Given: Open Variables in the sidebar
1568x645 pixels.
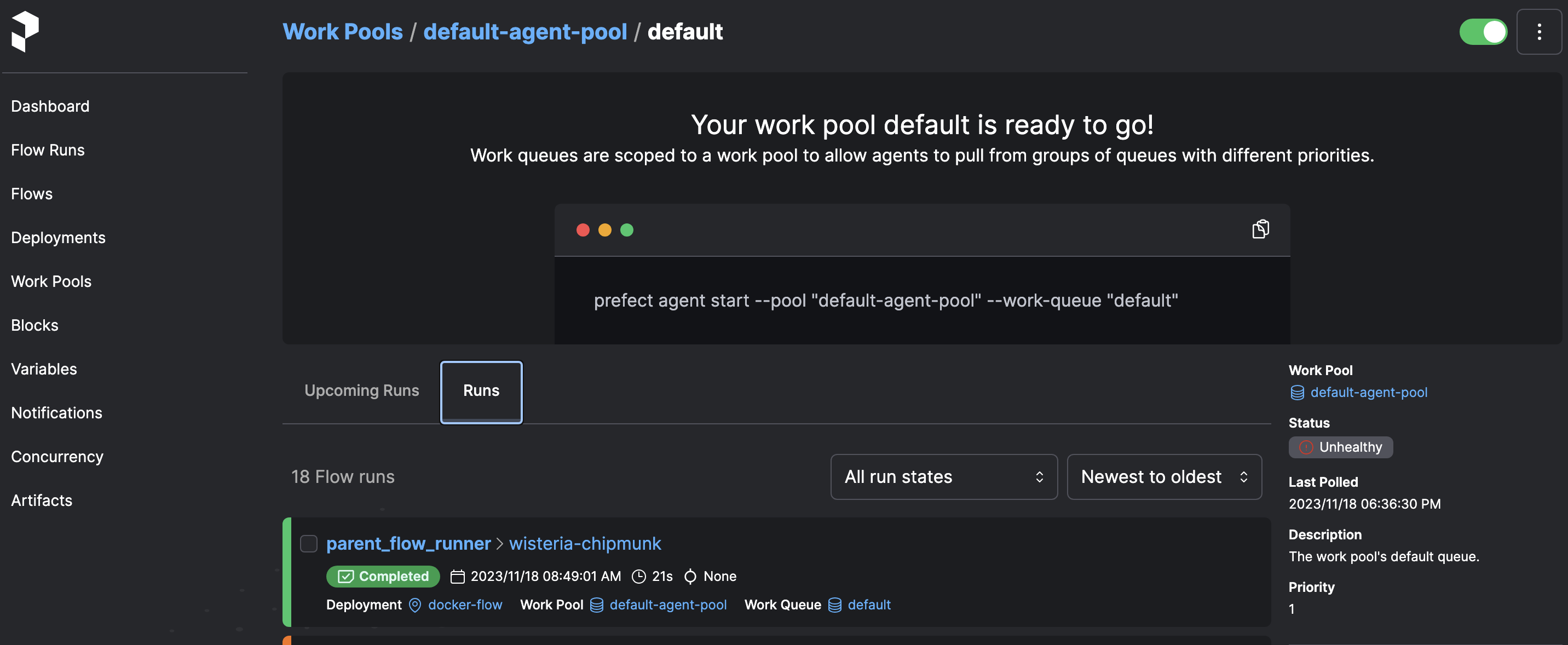Looking at the screenshot, I should tap(44, 368).
